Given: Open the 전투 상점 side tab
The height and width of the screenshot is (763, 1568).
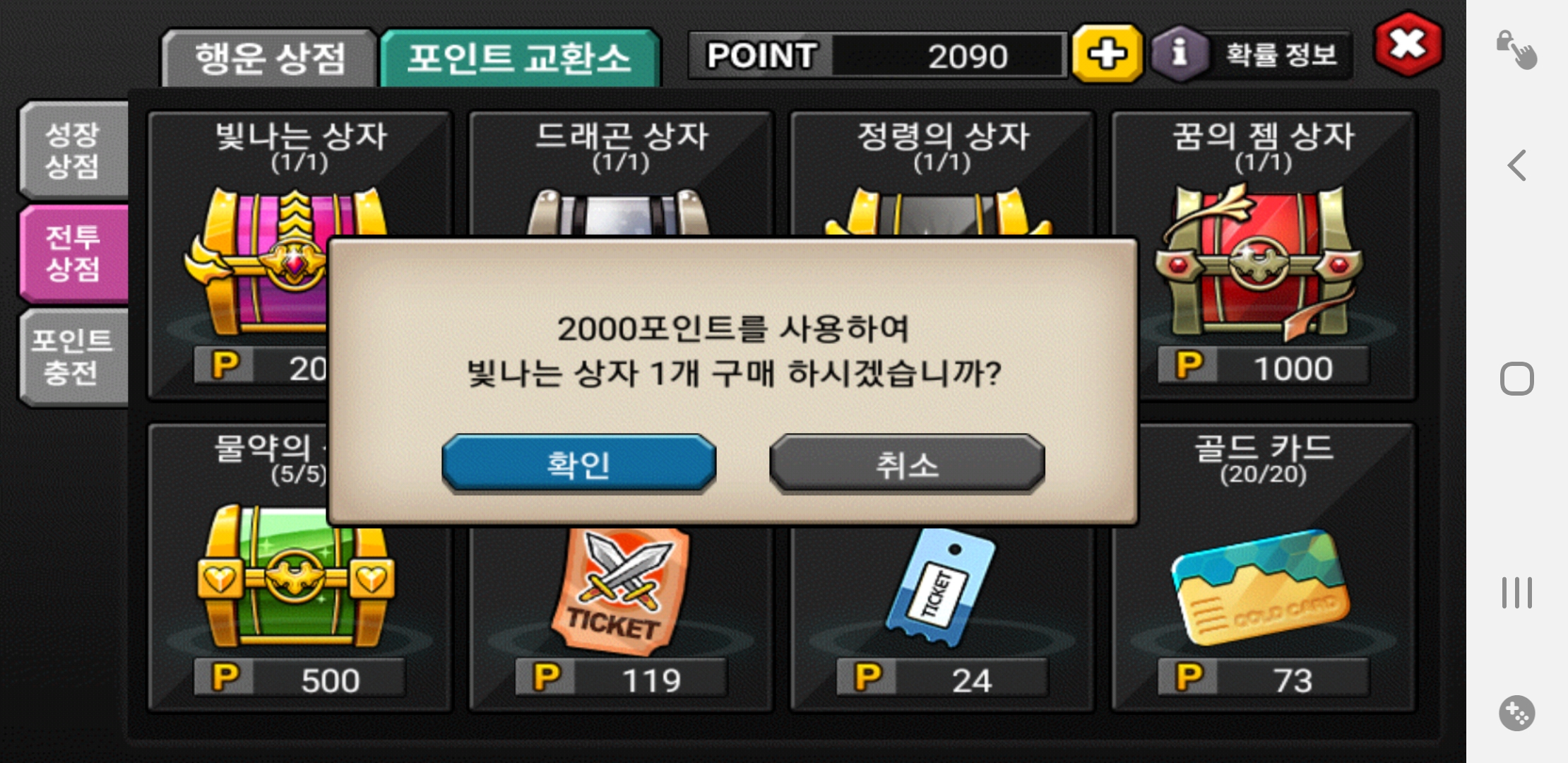Looking at the screenshot, I should click(73, 253).
